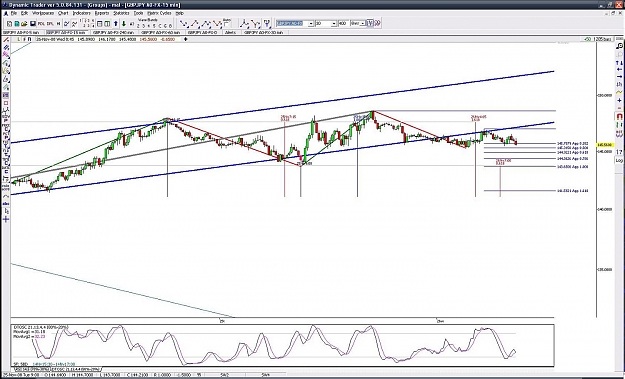Switch to the Alerts tab
Viewport: 625px width, 379px height.
[x=230, y=32]
